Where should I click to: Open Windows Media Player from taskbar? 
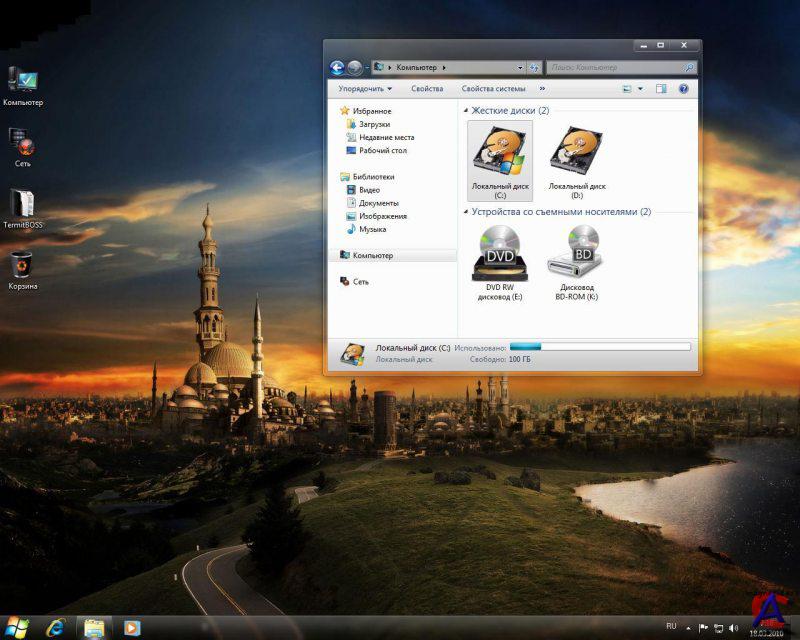(x=132, y=627)
